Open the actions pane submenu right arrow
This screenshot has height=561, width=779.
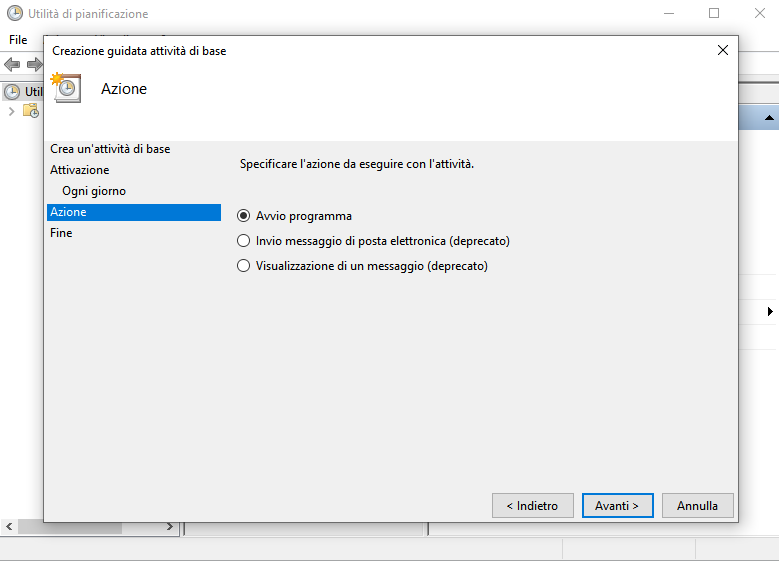click(x=770, y=312)
